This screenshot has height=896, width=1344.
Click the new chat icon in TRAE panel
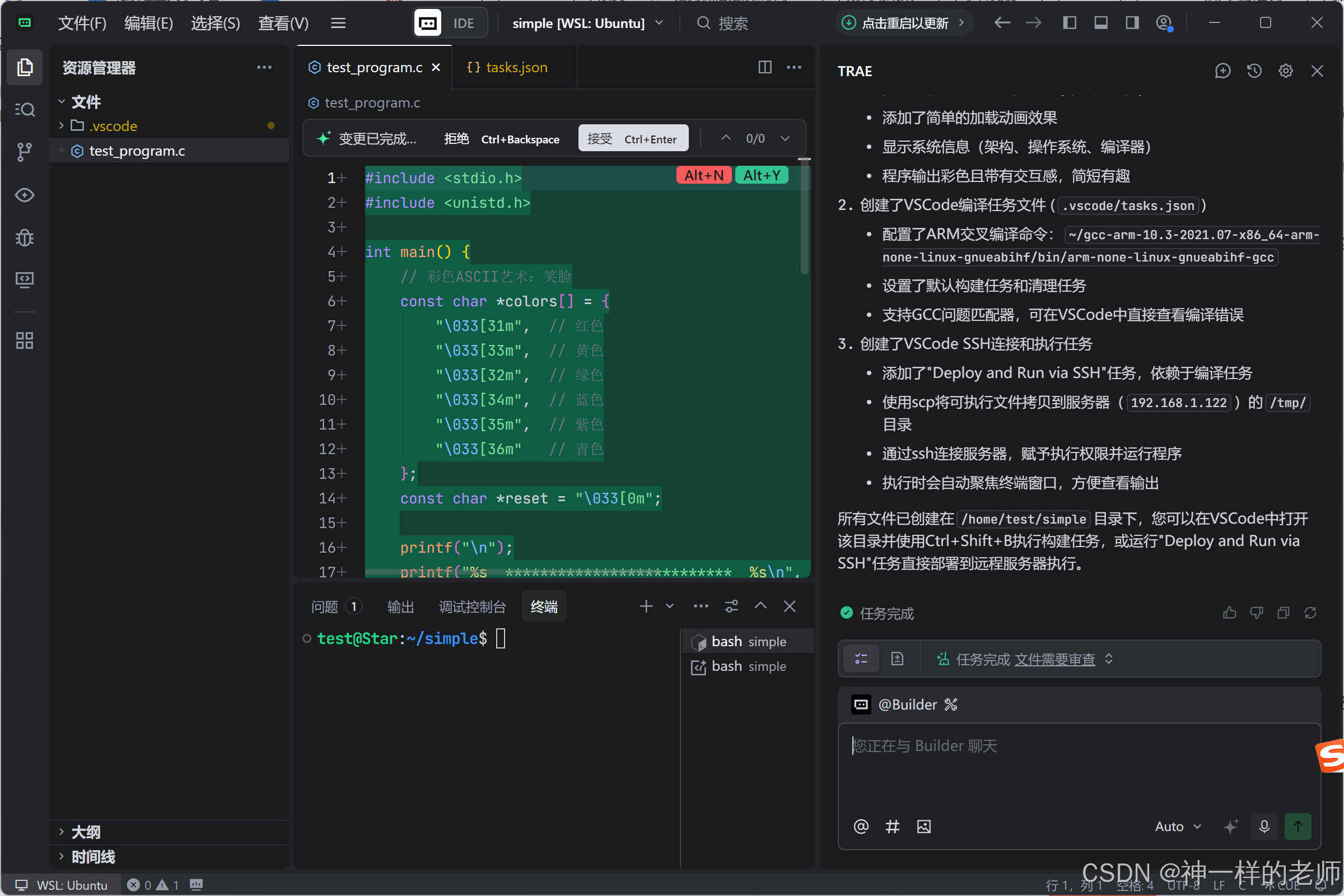tap(1222, 71)
